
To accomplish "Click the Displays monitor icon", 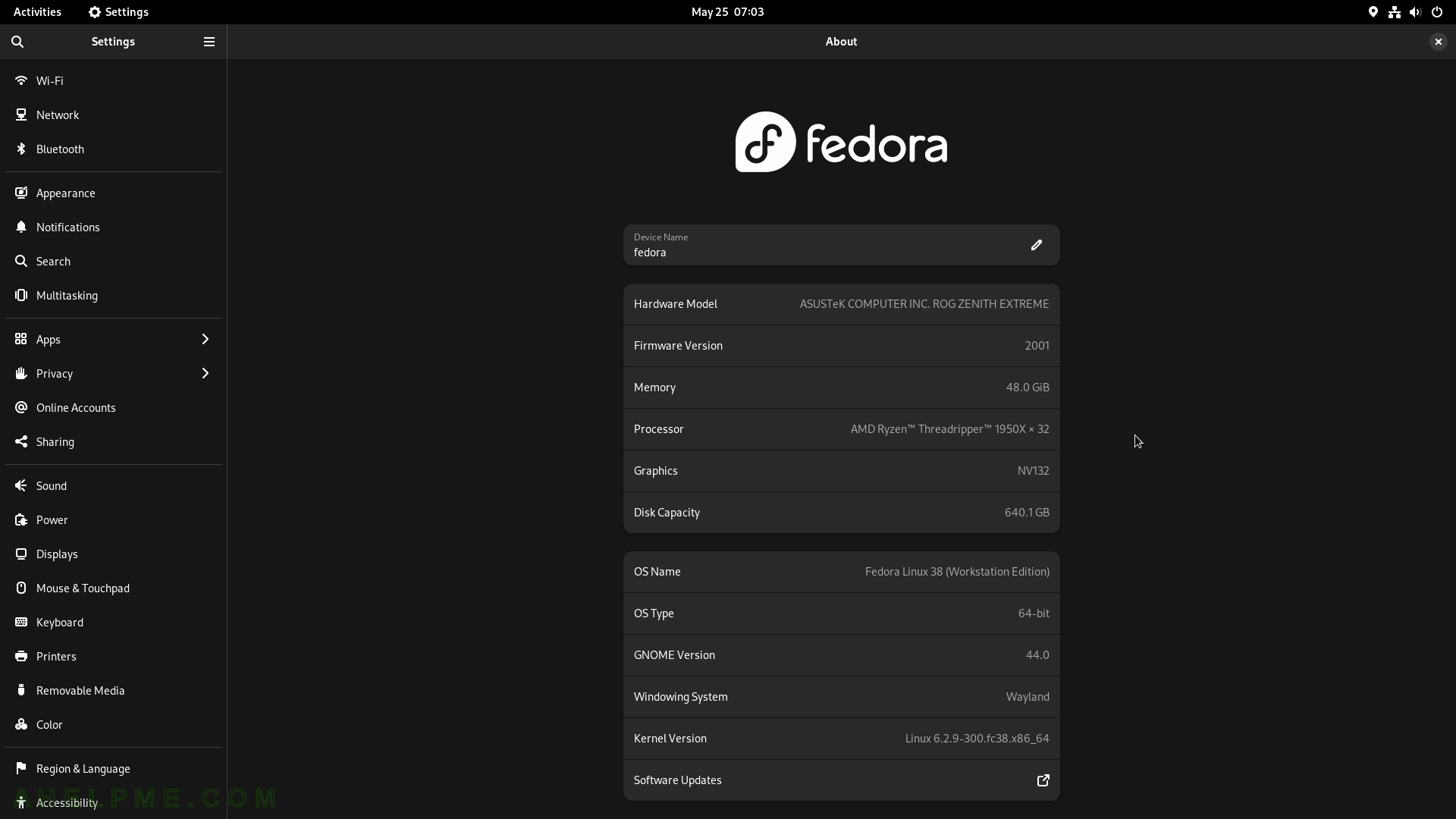I will (x=21, y=554).
